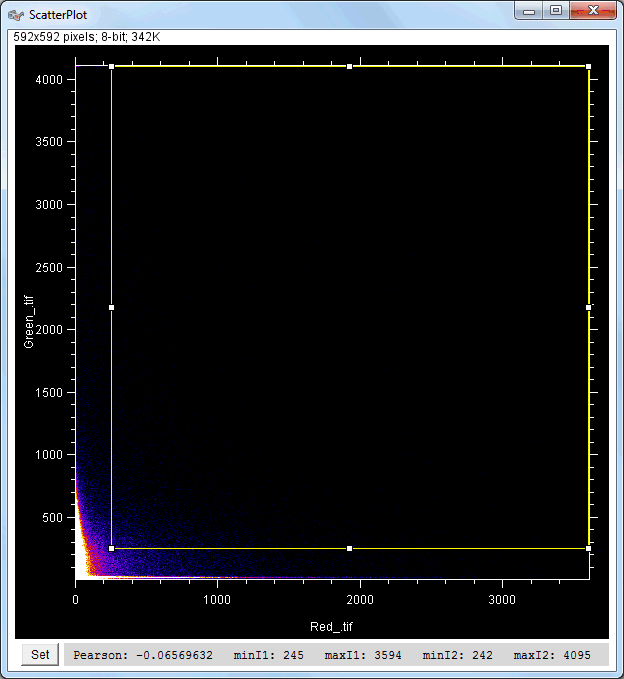Click the right-middle selection handle
Image resolution: width=624 pixels, height=679 pixels.
[588, 308]
